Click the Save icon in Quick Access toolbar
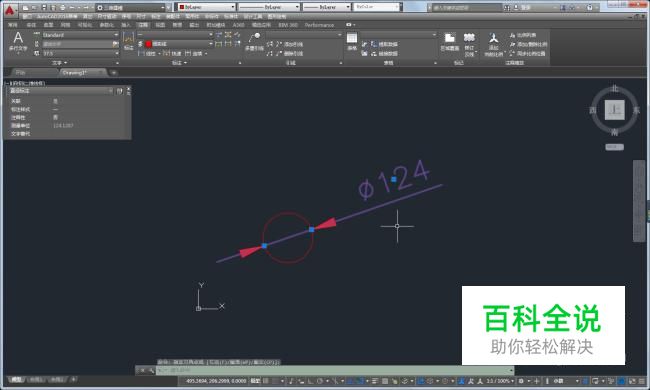The image size is (650, 390). click(44, 7)
